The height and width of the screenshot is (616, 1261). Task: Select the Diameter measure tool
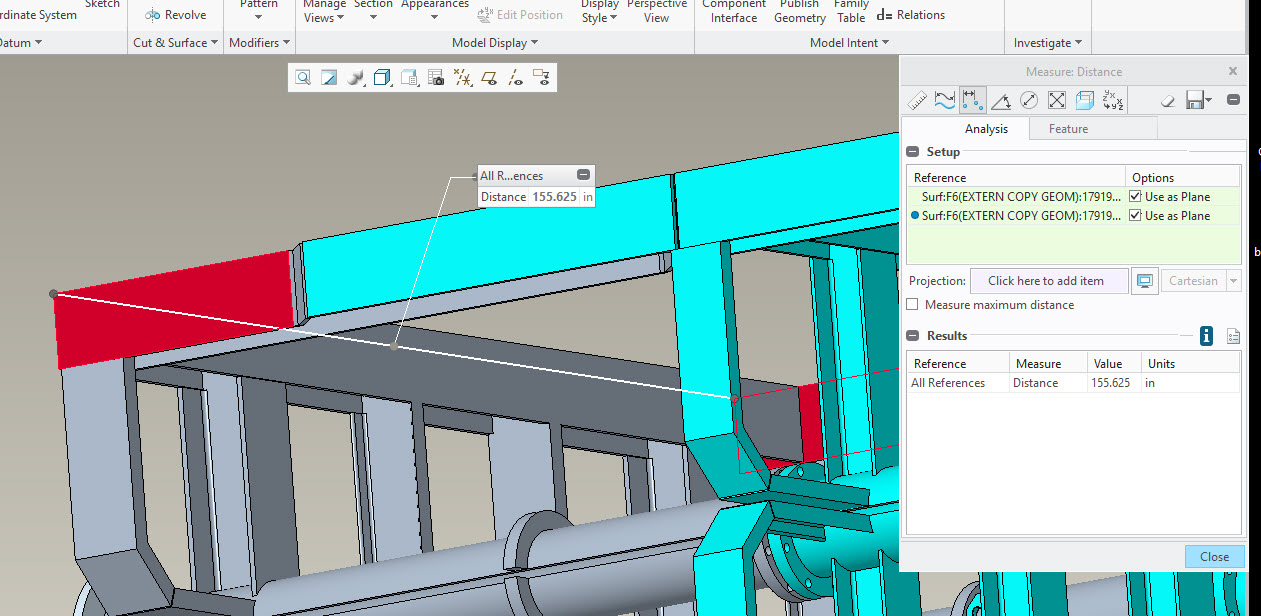pyautogui.click(x=1028, y=99)
